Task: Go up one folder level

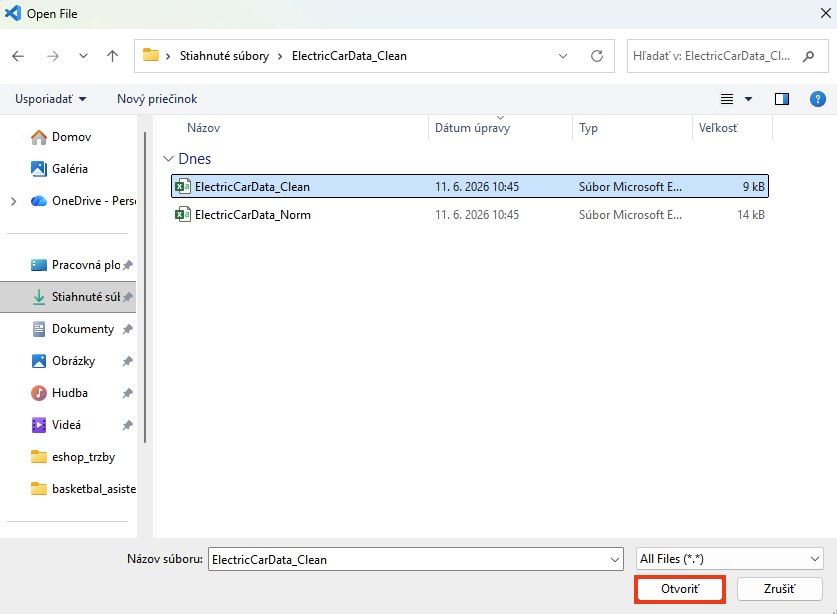Action: tap(112, 56)
